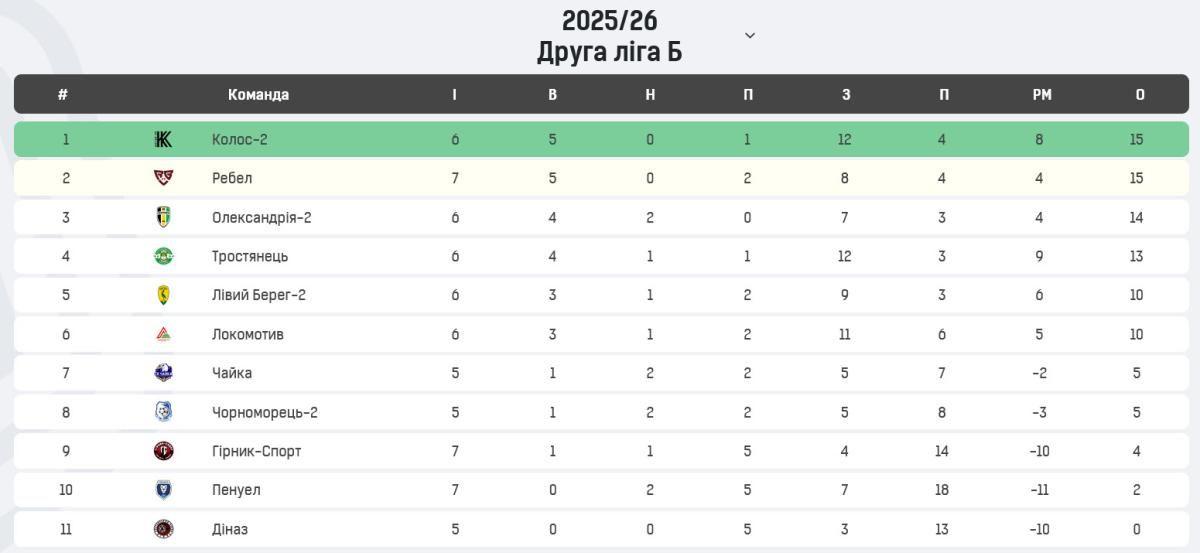The width and height of the screenshot is (1200, 553).
Task: Click the Діназ team logo
Action: point(163,529)
